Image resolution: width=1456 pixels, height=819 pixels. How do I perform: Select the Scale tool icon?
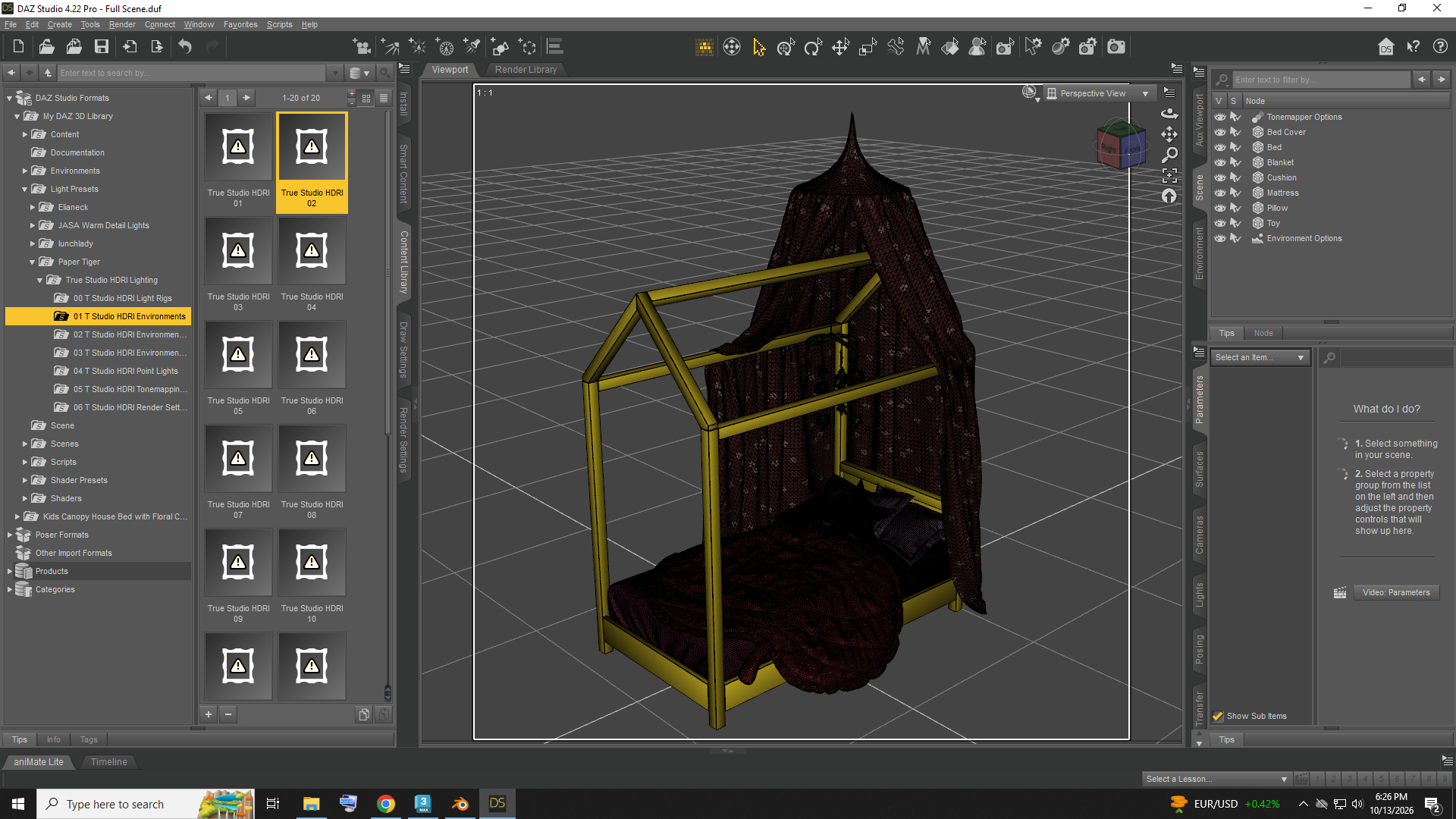868,47
